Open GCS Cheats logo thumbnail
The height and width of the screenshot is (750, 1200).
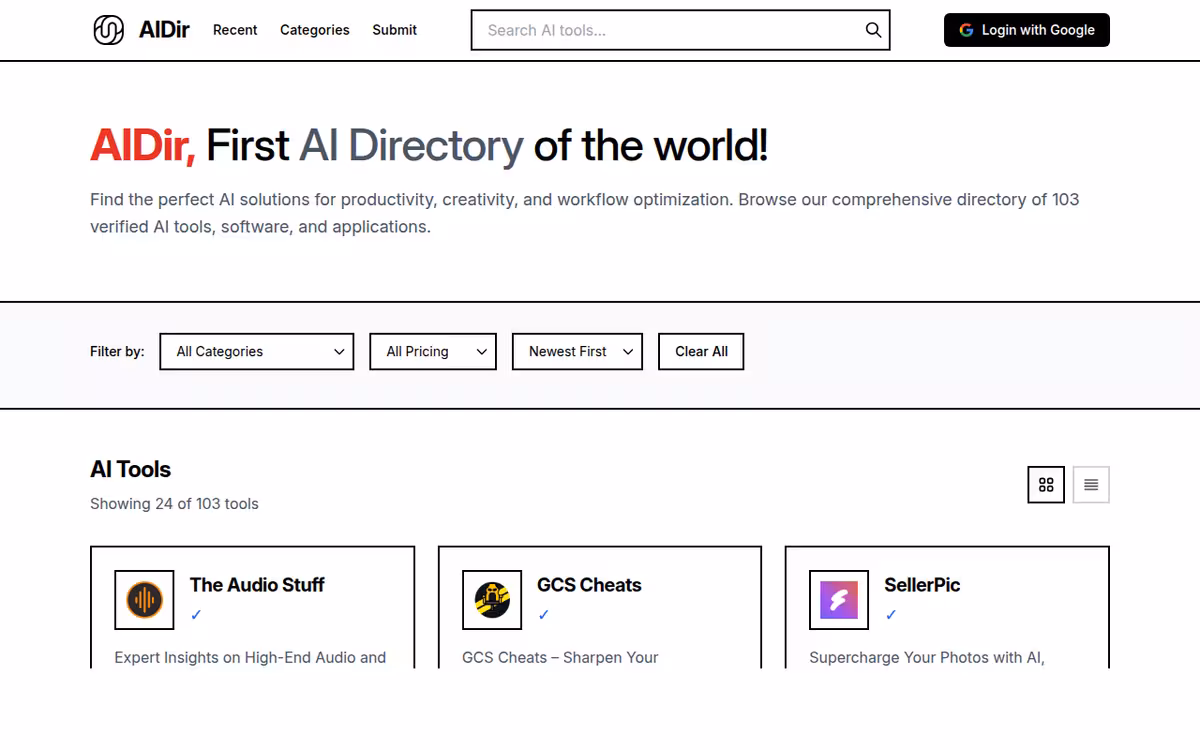coord(492,600)
